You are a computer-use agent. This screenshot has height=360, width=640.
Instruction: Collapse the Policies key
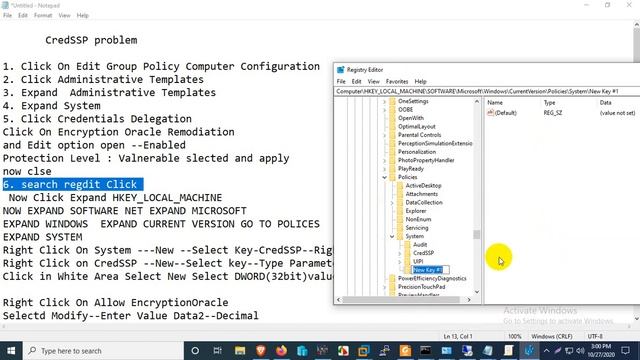click(384, 177)
